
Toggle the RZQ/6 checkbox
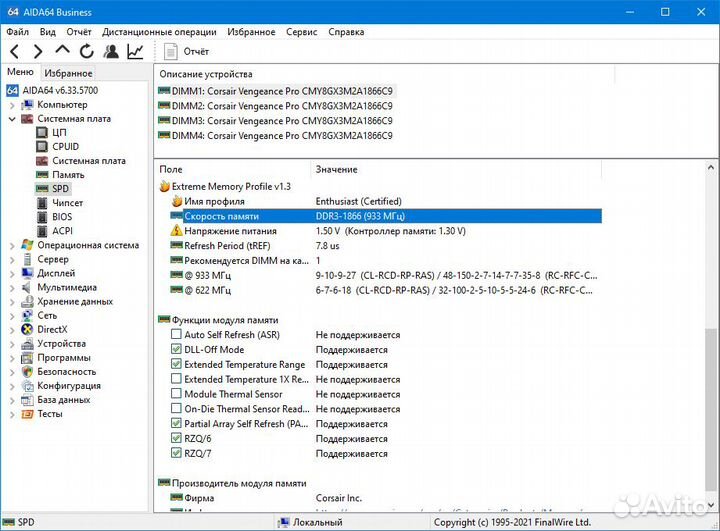177,439
